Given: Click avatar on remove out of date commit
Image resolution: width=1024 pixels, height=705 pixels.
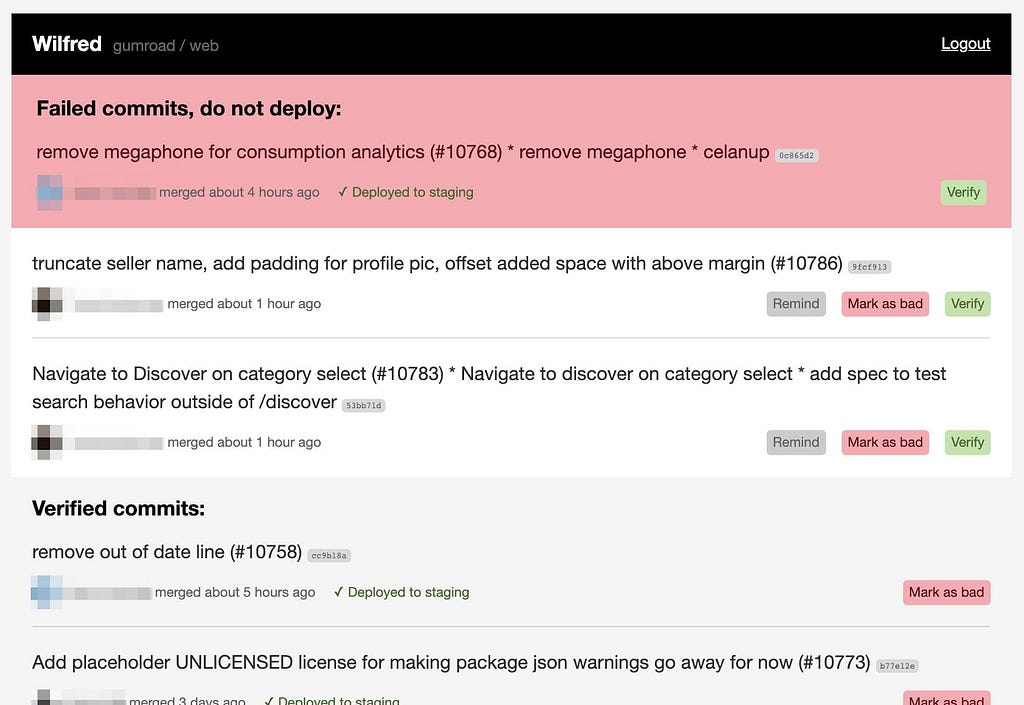Looking at the screenshot, I should (47, 592).
